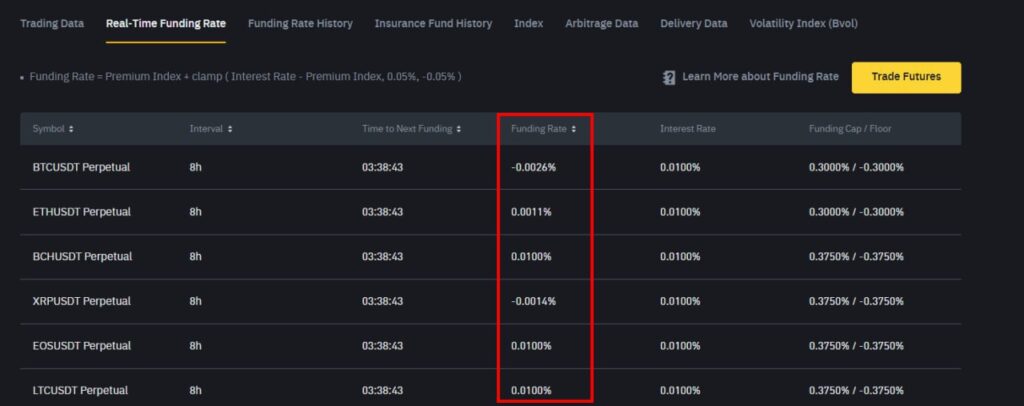1024x406 pixels.
Task: Switch to Funding Rate History tab
Action: (x=300, y=23)
